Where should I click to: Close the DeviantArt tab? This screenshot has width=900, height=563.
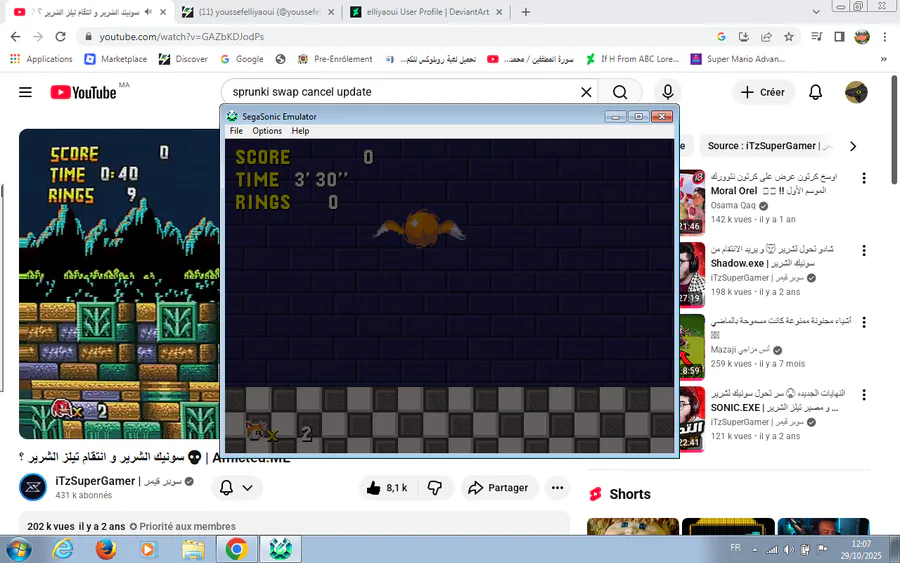point(499,12)
